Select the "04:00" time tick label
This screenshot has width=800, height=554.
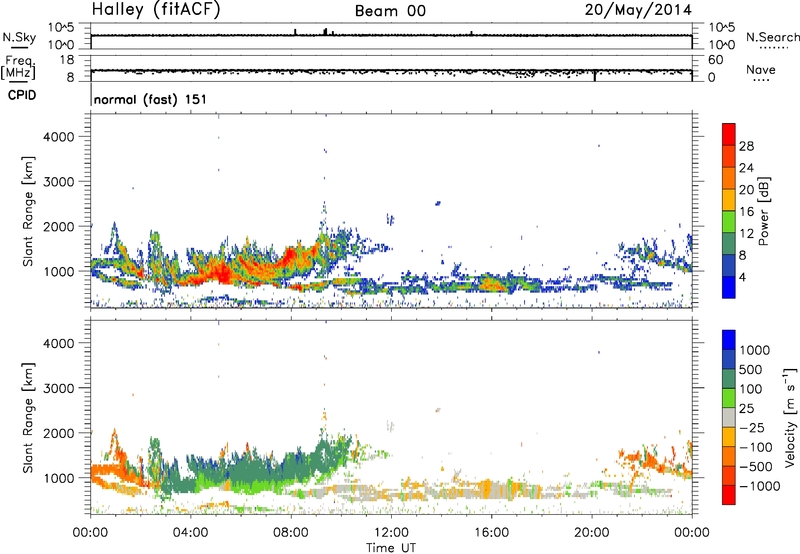(x=190, y=533)
